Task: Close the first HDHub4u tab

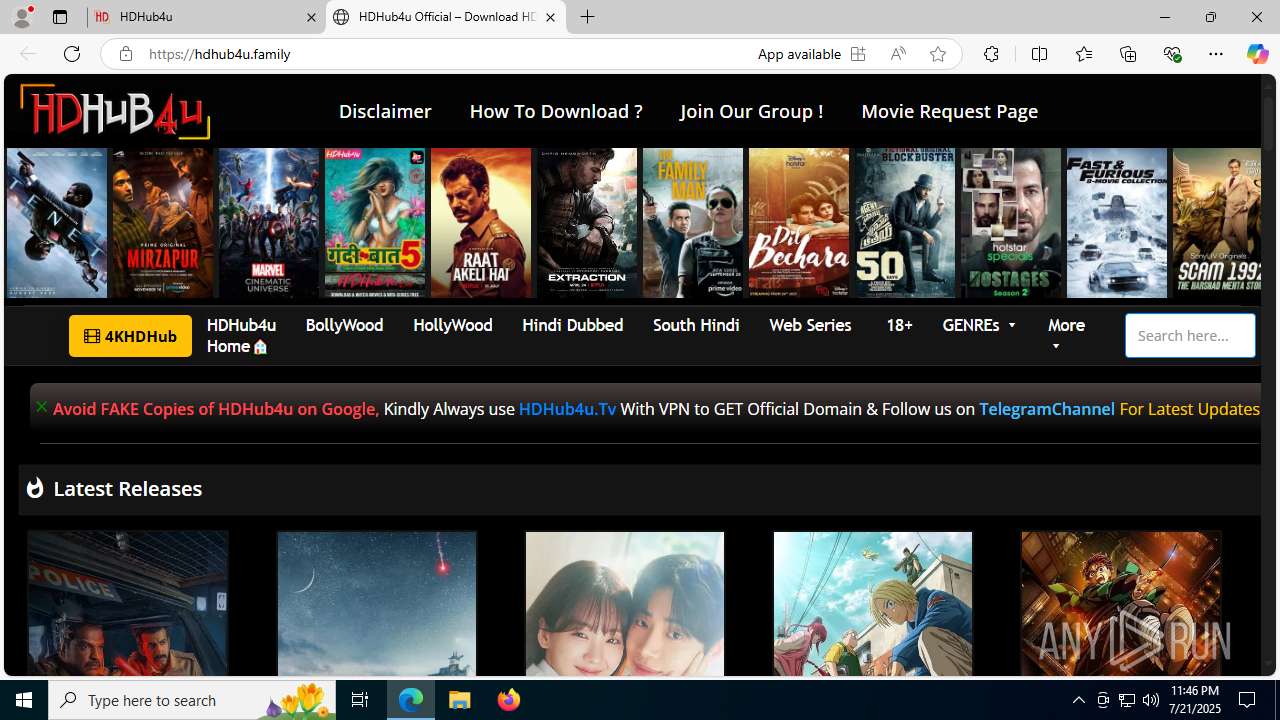Action: [311, 17]
